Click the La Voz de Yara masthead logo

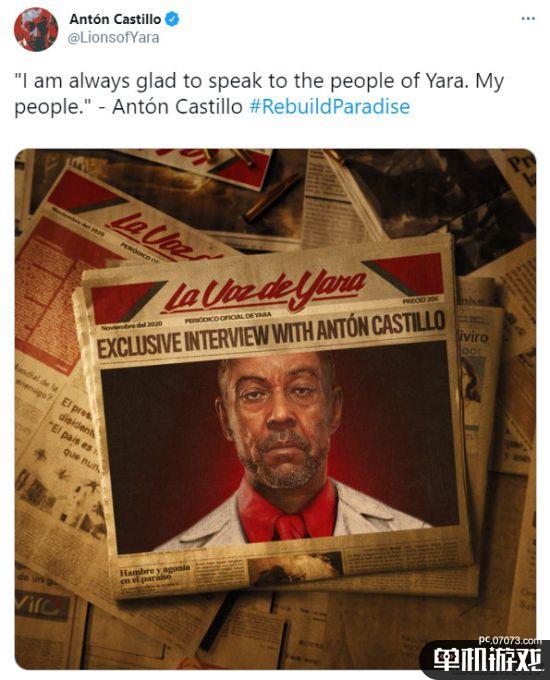tap(264, 291)
